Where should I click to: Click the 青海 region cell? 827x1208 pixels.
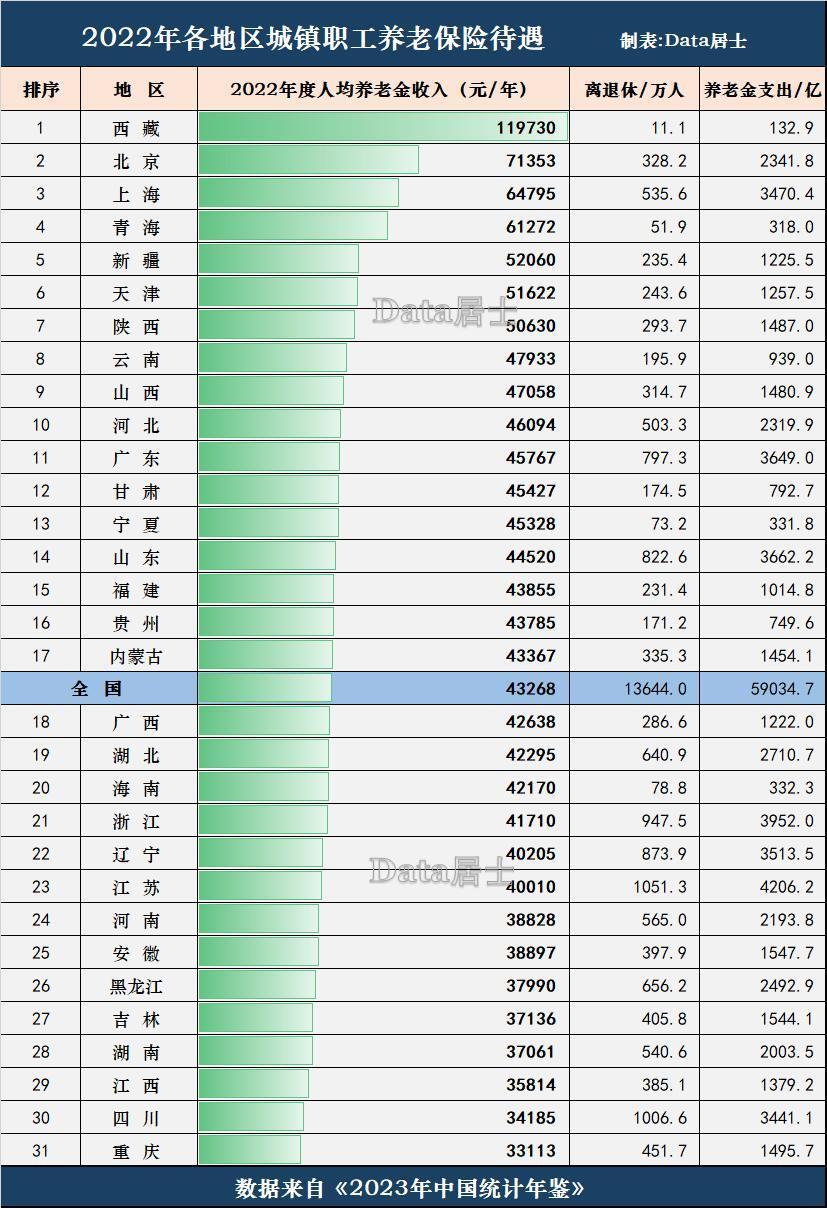click(138, 227)
